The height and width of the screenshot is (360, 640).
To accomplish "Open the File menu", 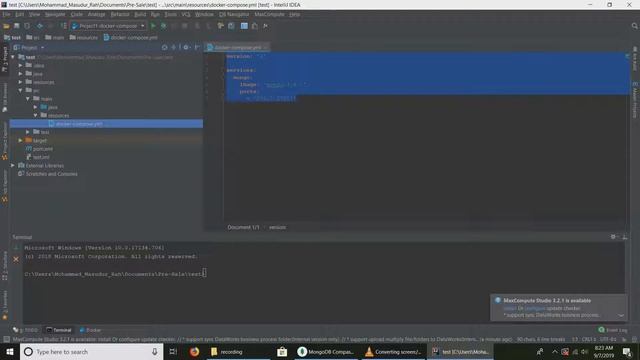I will 7,14.
